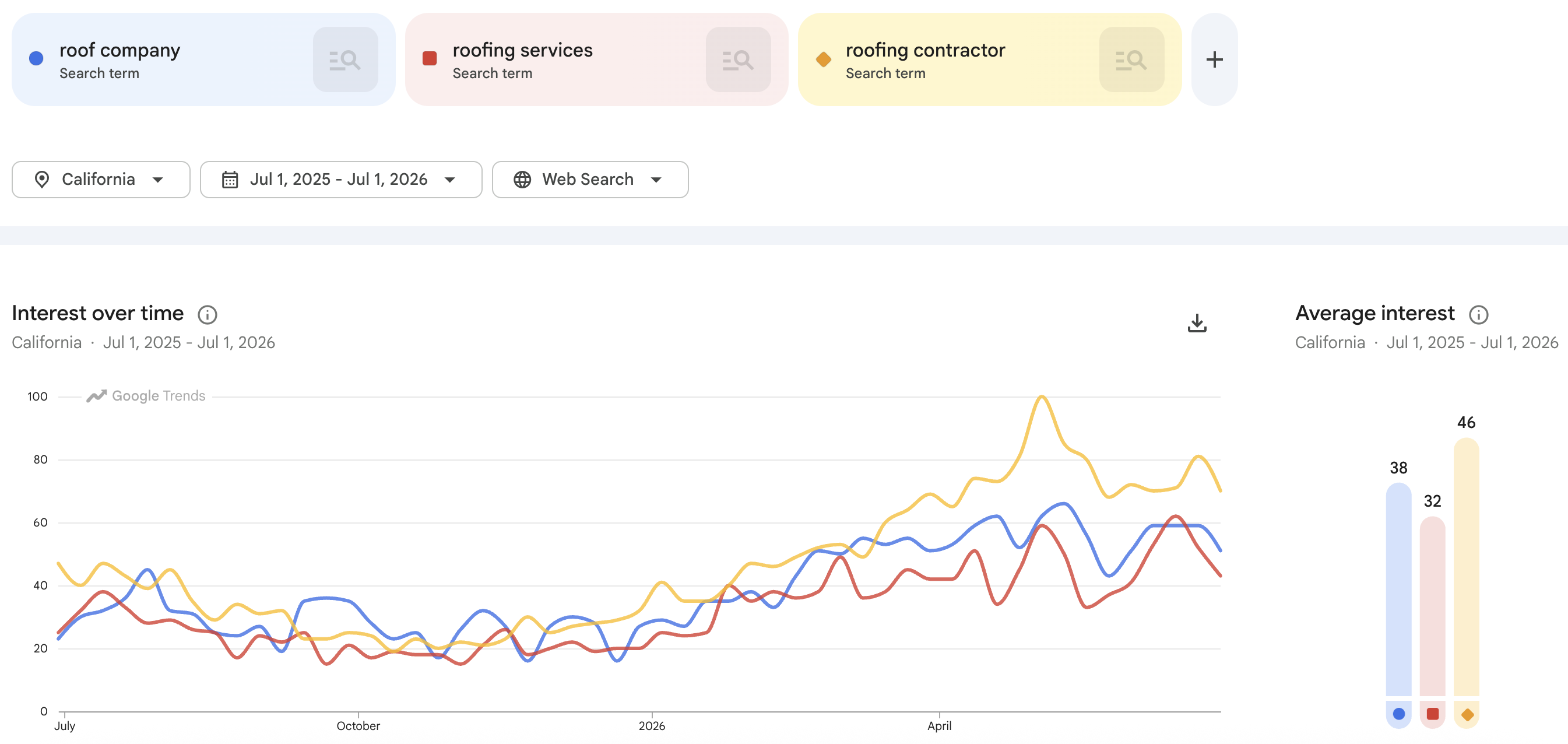Edit the roofing contractor search term

[x=925, y=50]
